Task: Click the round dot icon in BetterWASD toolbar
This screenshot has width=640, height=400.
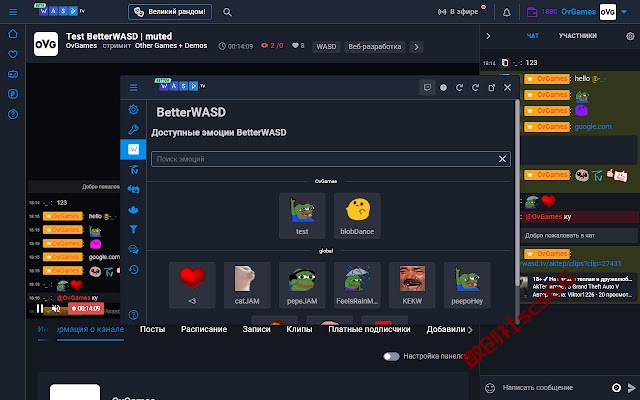Action: pos(443,87)
